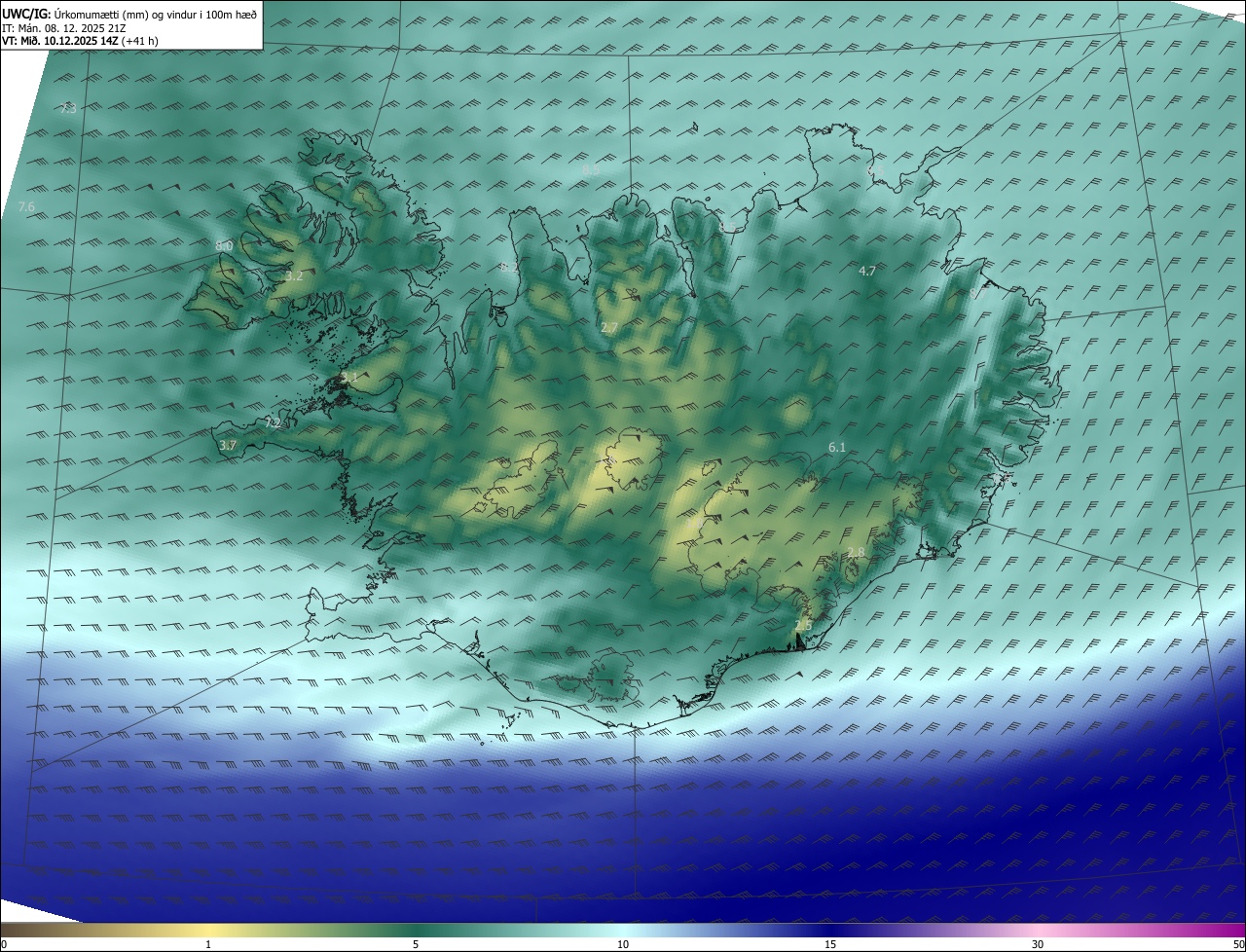Click the valid time line 'VT: Mið. 10.12.2025 14Z'
Screen dimensions: 1246x952
click(60, 41)
